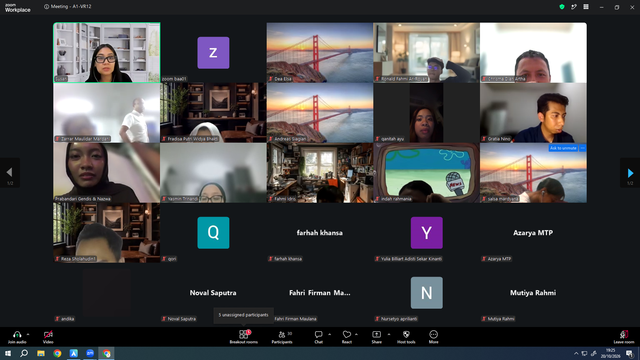The image size is (640, 360).
Task: Click 'Mutiya Rahmi' name tile
Action: [533, 293]
